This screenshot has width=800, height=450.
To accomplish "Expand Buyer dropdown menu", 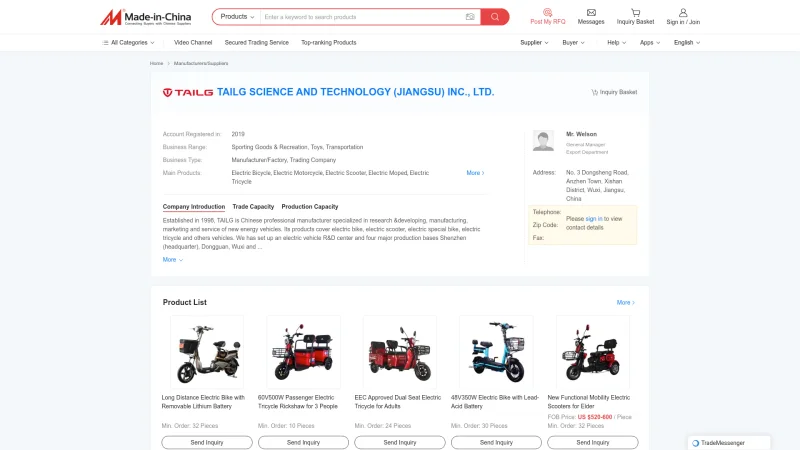I will (x=573, y=43).
